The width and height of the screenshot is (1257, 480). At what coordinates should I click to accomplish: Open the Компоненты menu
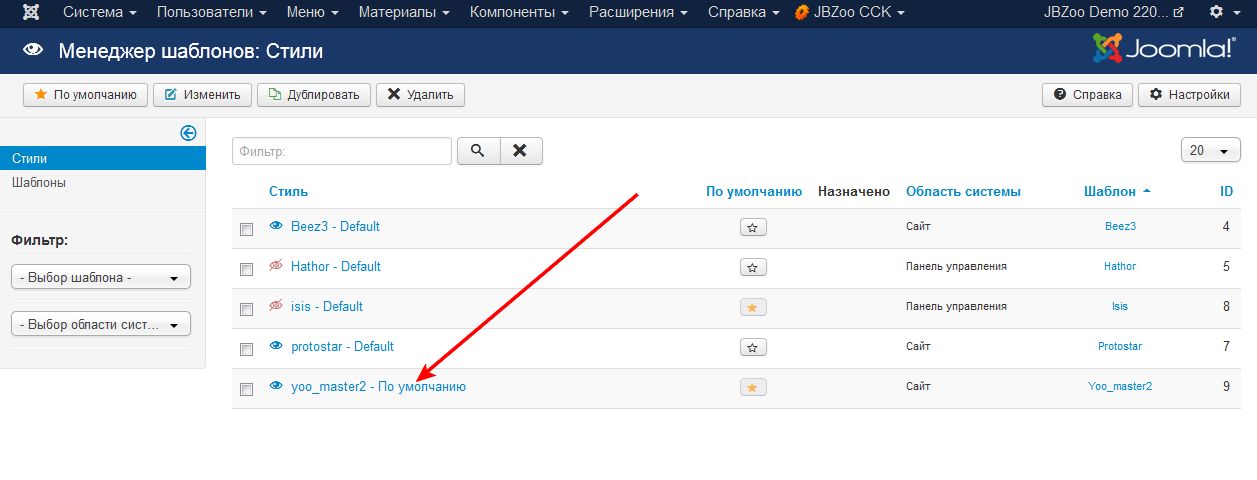[518, 13]
